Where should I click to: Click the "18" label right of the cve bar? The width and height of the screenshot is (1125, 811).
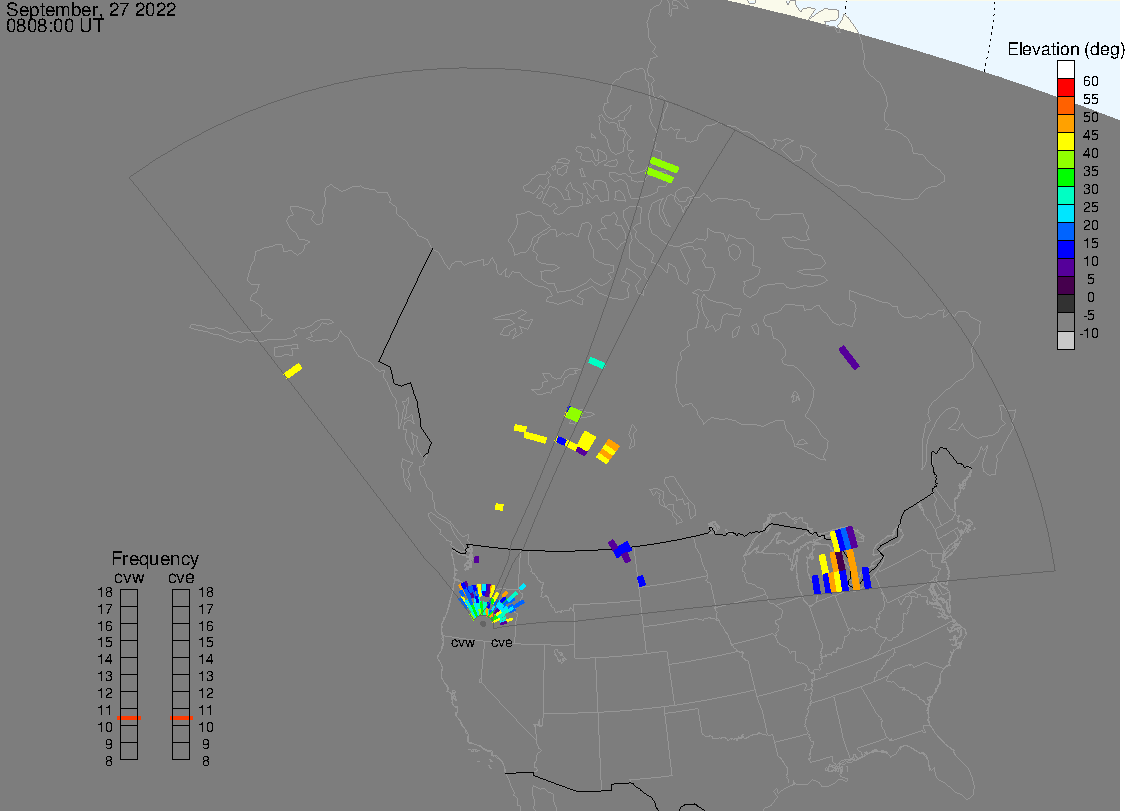206,592
